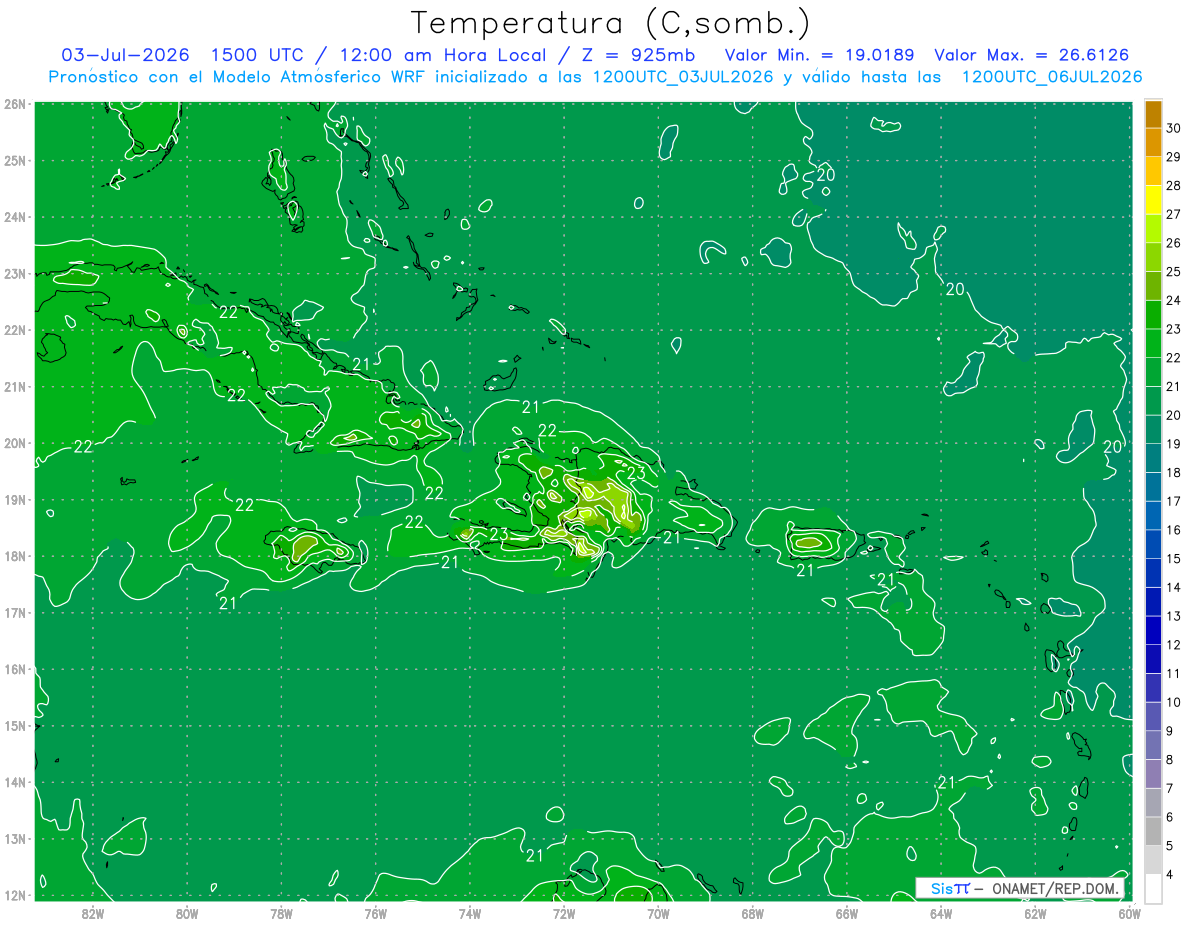Click the 62W longitude axis label
Image resolution: width=1200 pixels, height=927 pixels.
(x=1034, y=912)
